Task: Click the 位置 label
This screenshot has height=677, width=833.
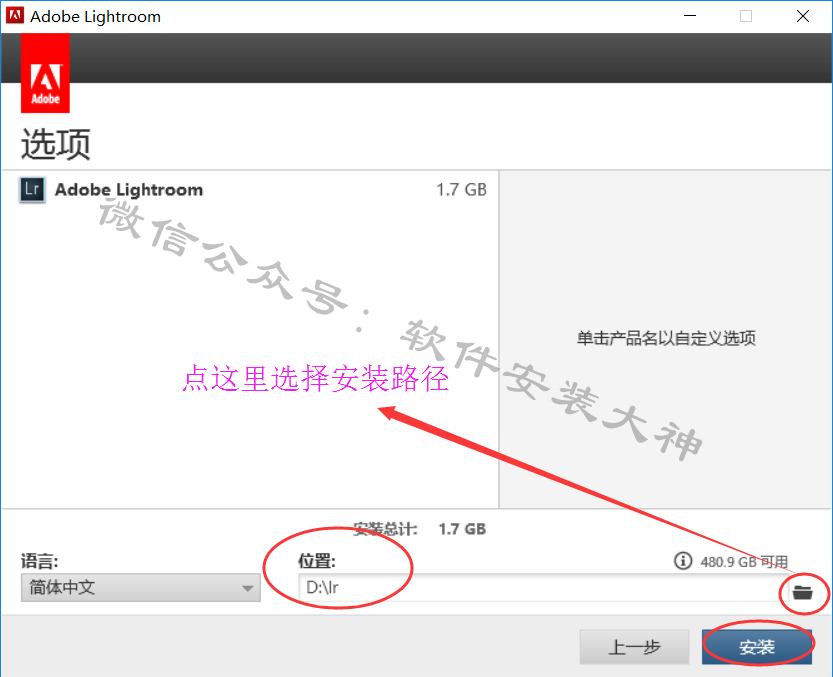Action: [x=317, y=561]
